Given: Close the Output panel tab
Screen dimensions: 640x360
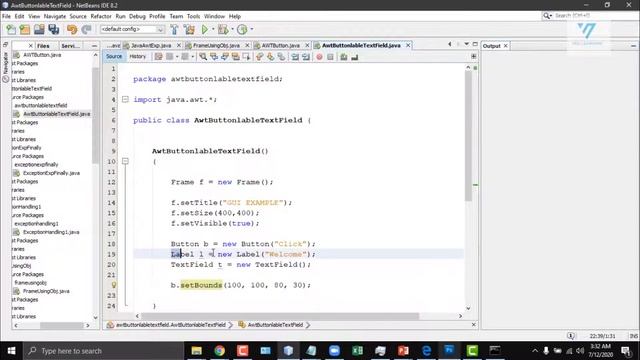Looking at the screenshot, I should pyautogui.click(x=505, y=46).
